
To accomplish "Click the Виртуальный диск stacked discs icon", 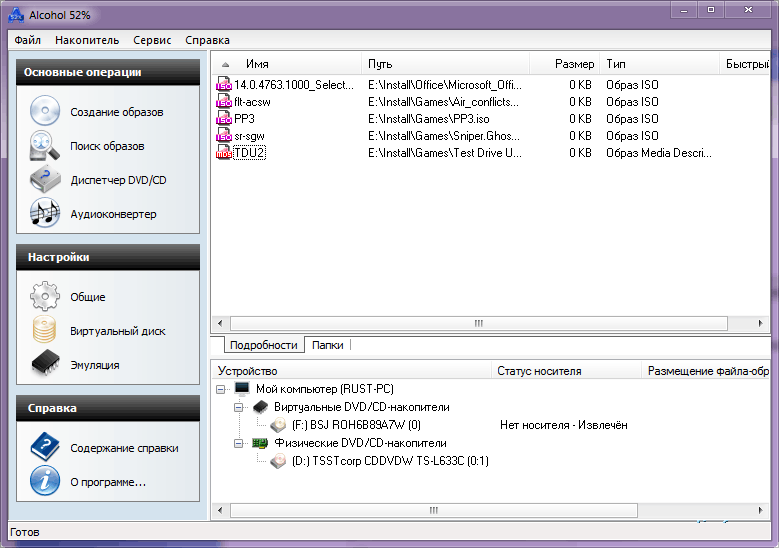I will [x=45, y=330].
